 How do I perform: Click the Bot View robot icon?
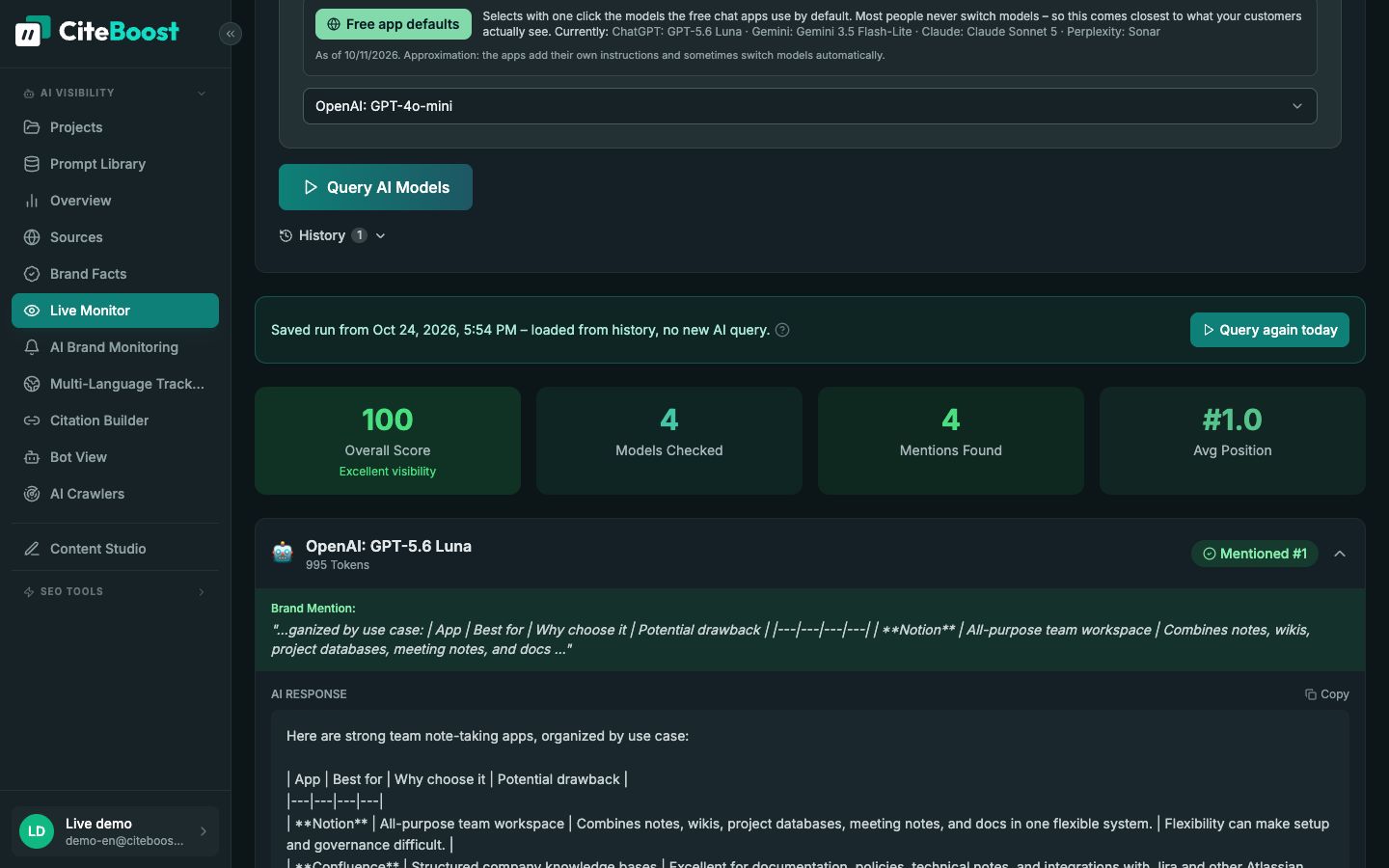[32, 457]
